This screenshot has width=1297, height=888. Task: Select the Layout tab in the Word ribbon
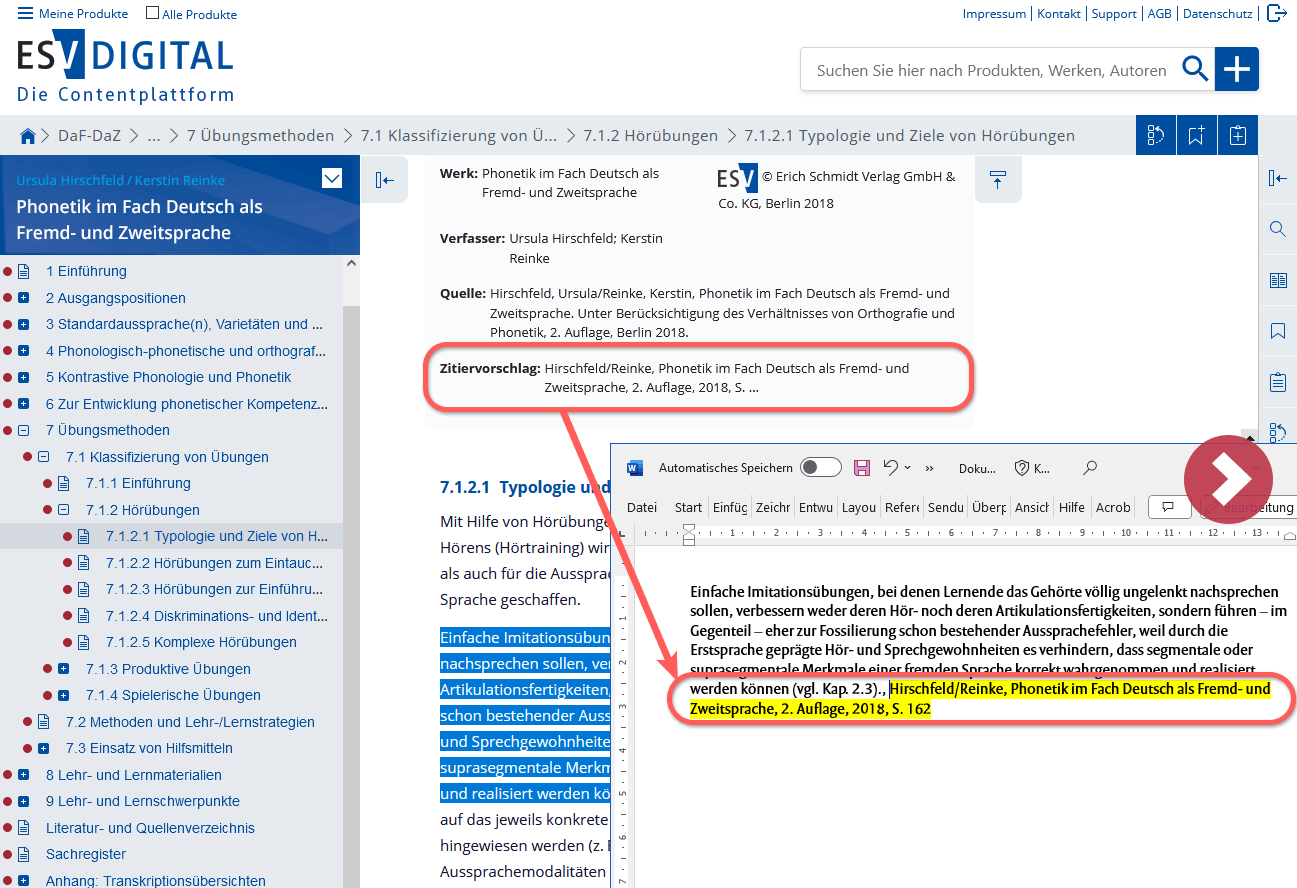(x=859, y=507)
